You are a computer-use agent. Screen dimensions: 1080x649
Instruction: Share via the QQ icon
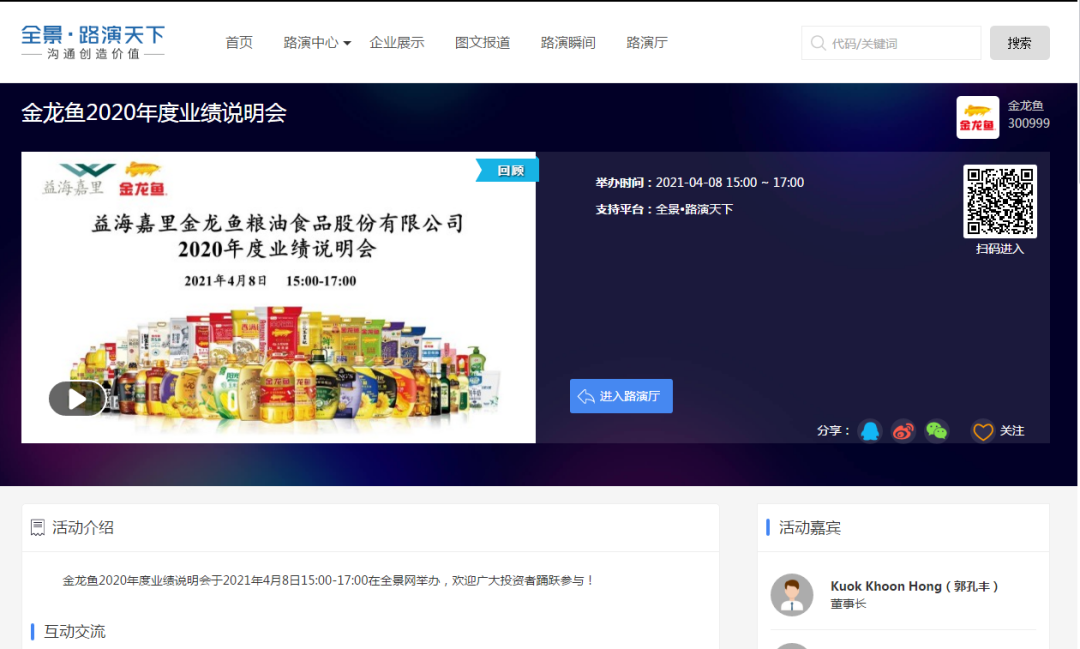870,431
